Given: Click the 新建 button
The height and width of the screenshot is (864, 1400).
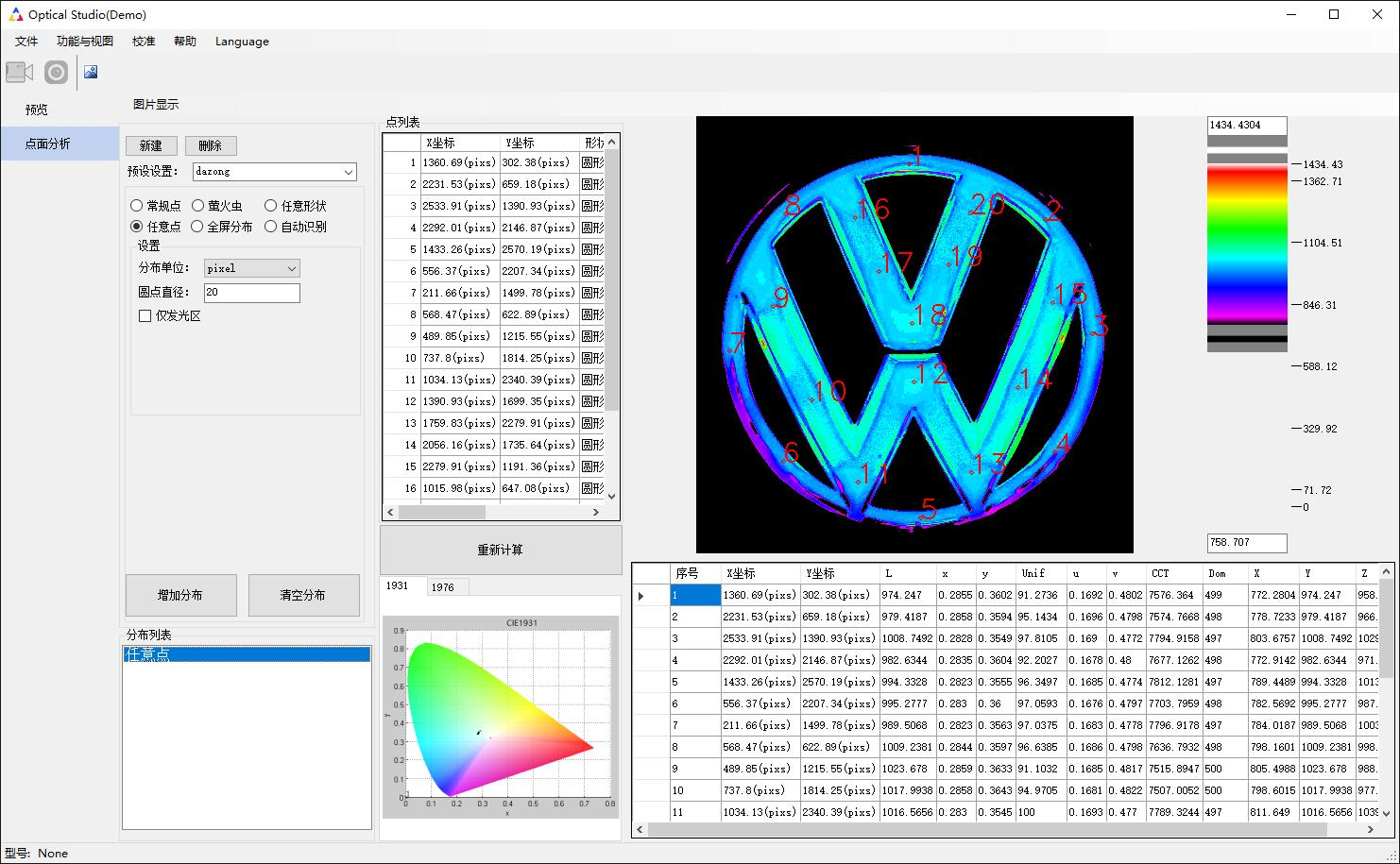Looking at the screenshot, I should pos(151,145).
